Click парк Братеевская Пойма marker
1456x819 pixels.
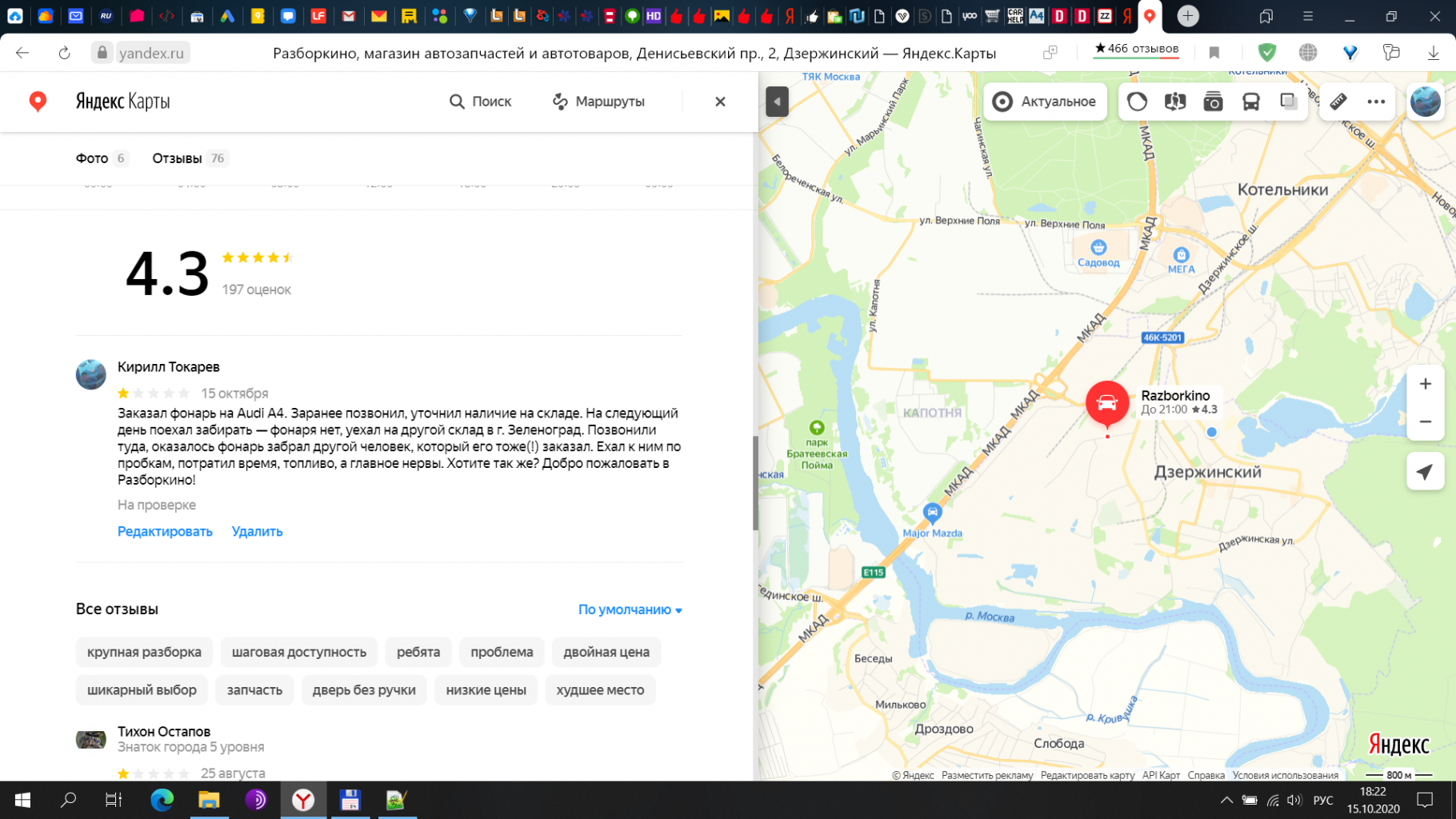817,428
